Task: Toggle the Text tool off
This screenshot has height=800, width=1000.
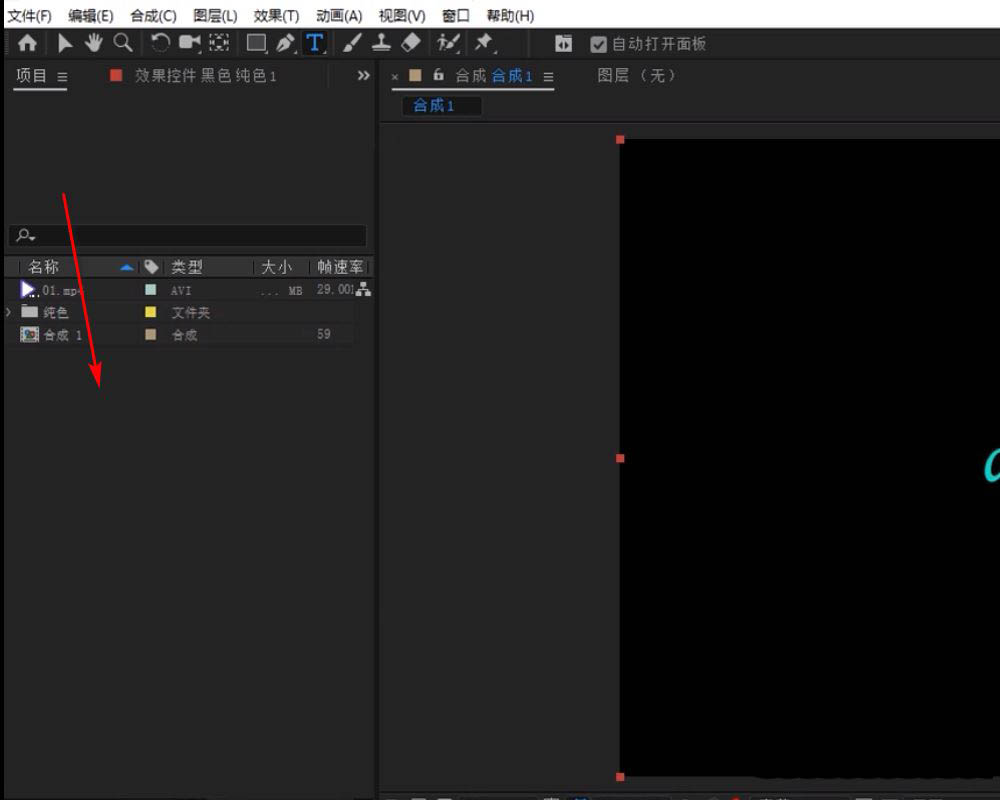Action: click(x=314, y=42)
